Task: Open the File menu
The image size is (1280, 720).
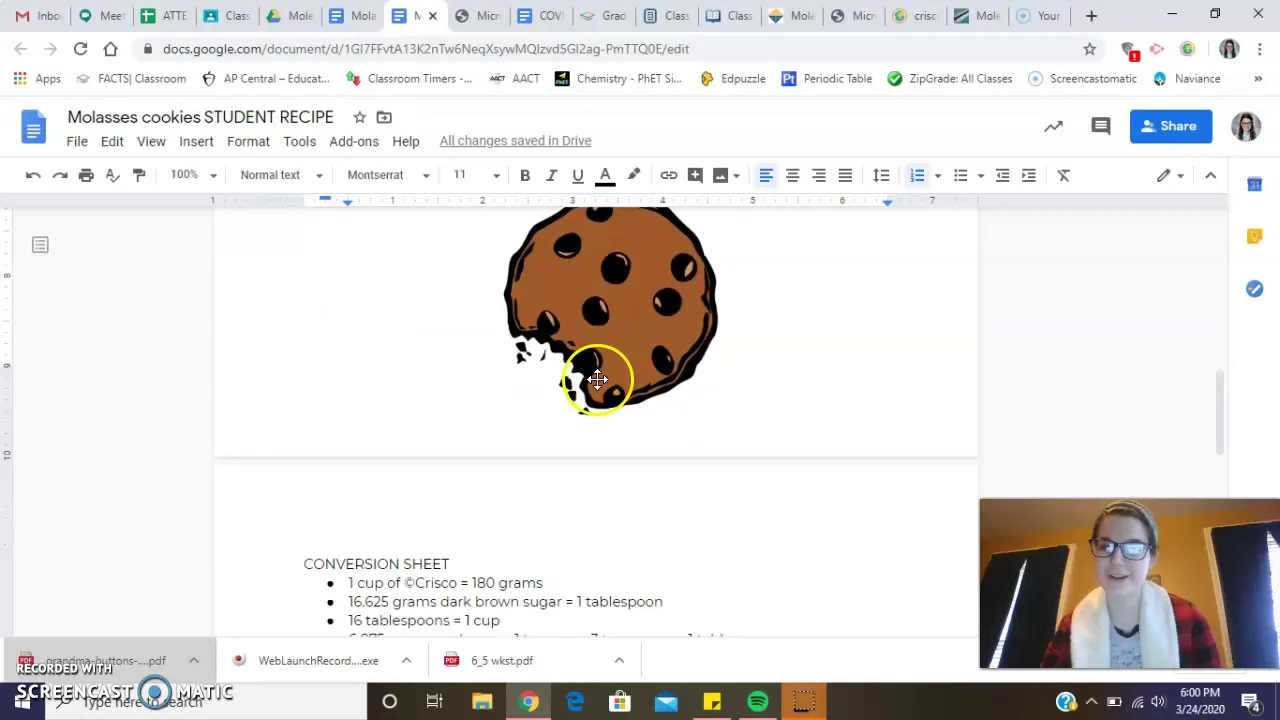Action: coord(77,141)
